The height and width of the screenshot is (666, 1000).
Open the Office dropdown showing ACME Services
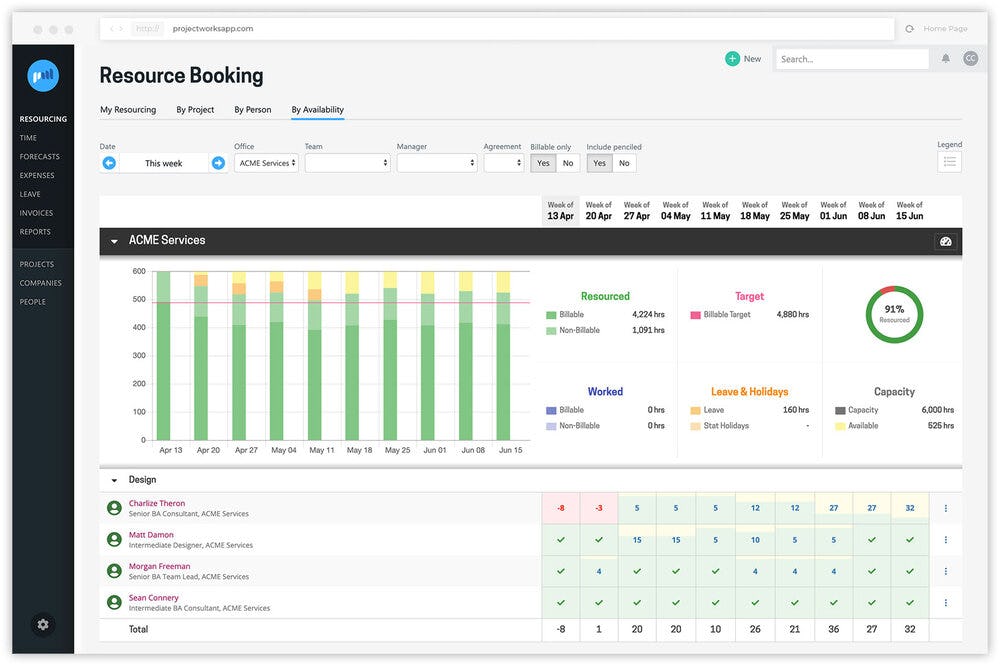(x=266, y=162)
